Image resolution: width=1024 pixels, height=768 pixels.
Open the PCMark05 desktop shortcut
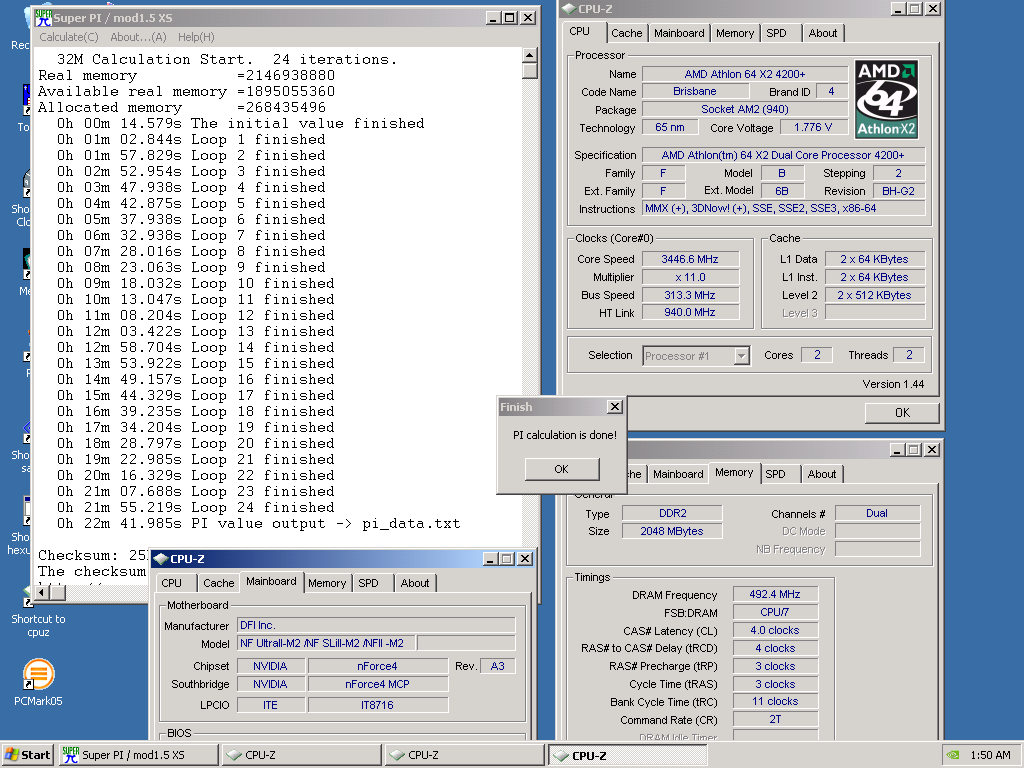(x=38, y=682)
